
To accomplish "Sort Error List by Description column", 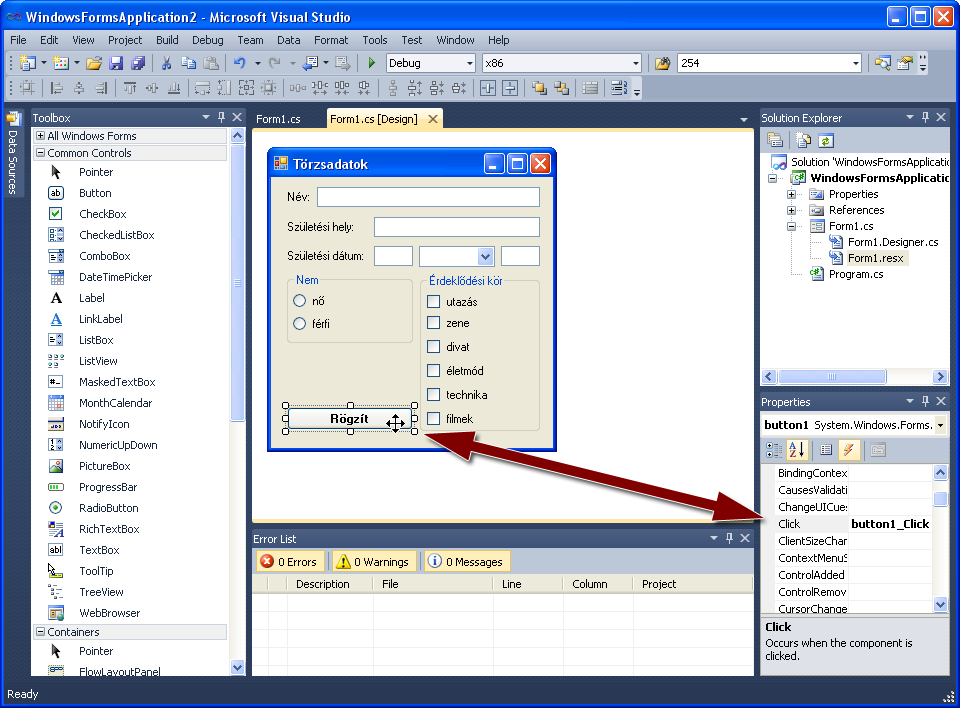I will pyautogui.click(x=329, y=584).
